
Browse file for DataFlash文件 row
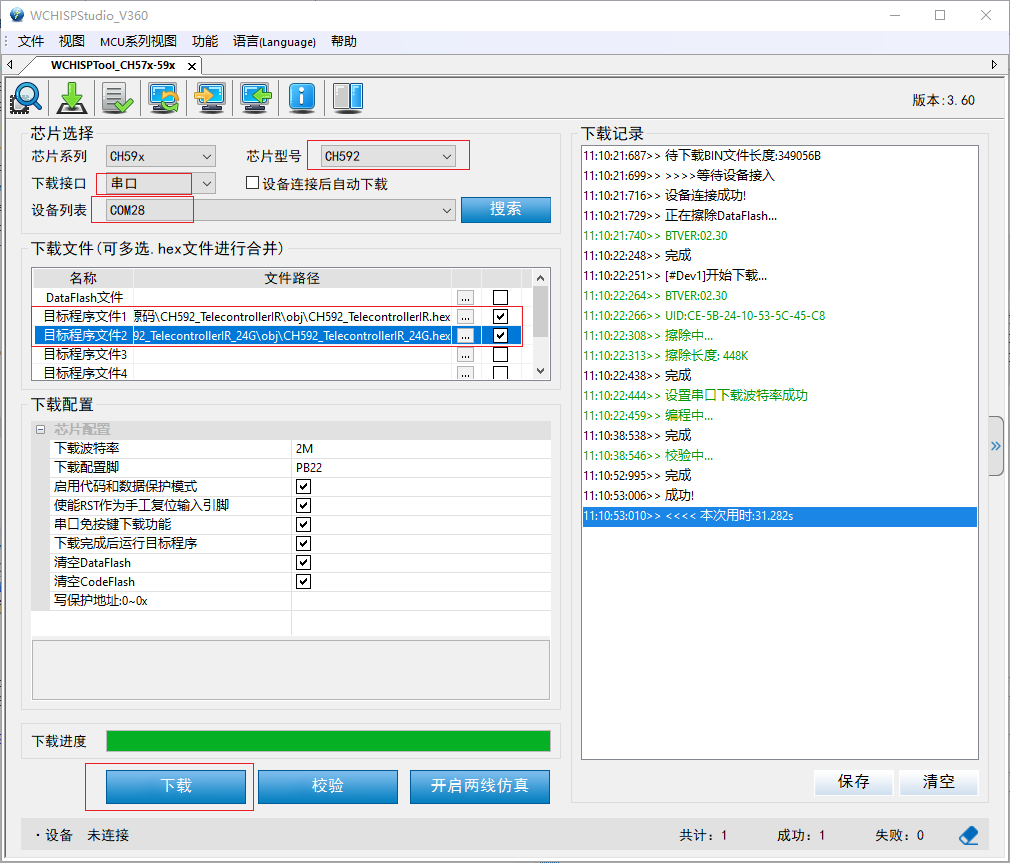pyautogui.click(x=465, y=298)
